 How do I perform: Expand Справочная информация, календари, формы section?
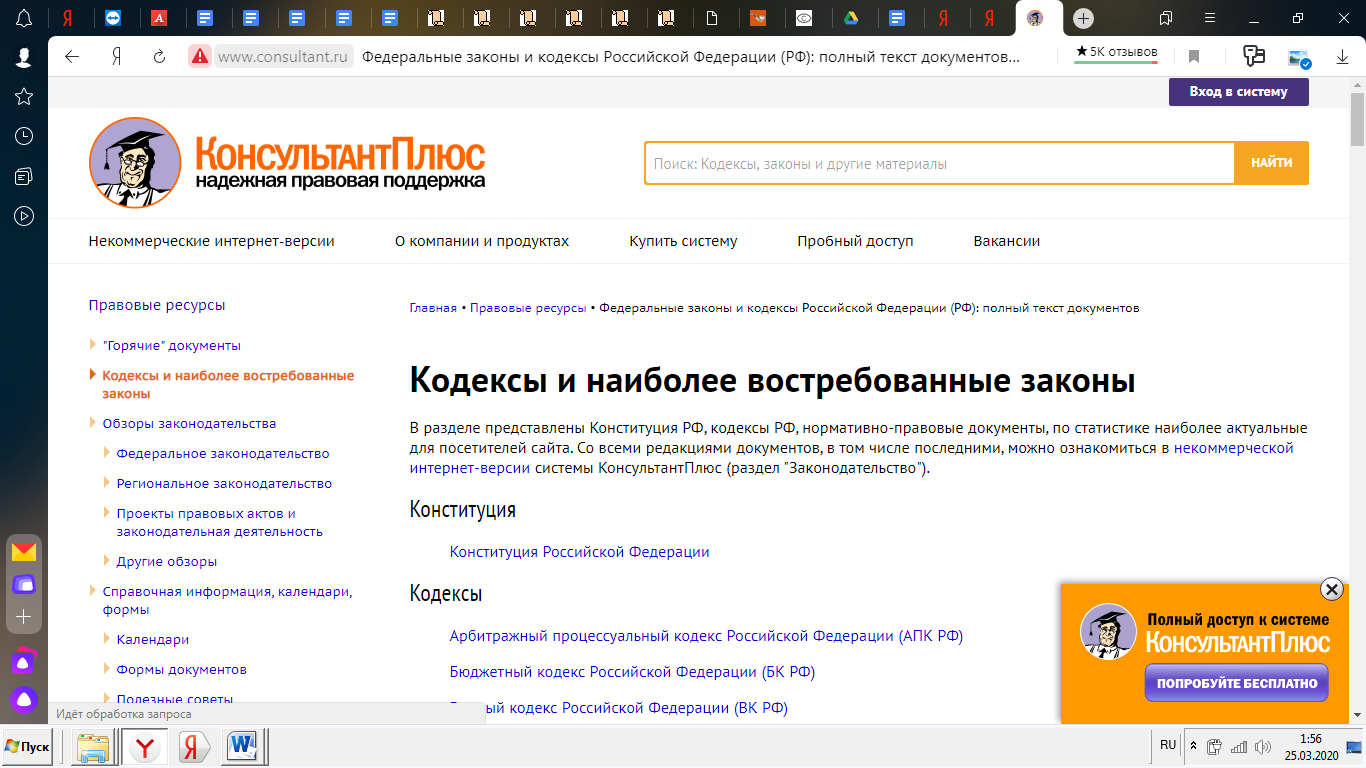point(94,591)
